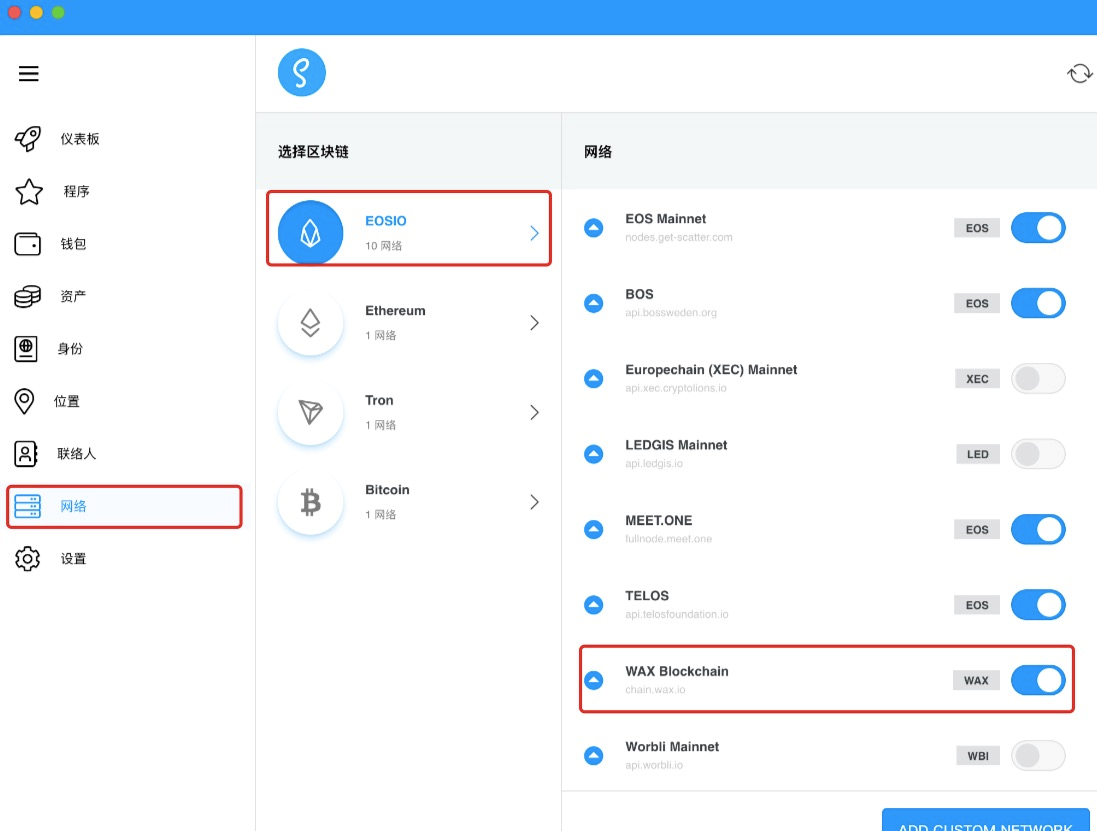Click the blue arrow icon beside Europechain

593,378
